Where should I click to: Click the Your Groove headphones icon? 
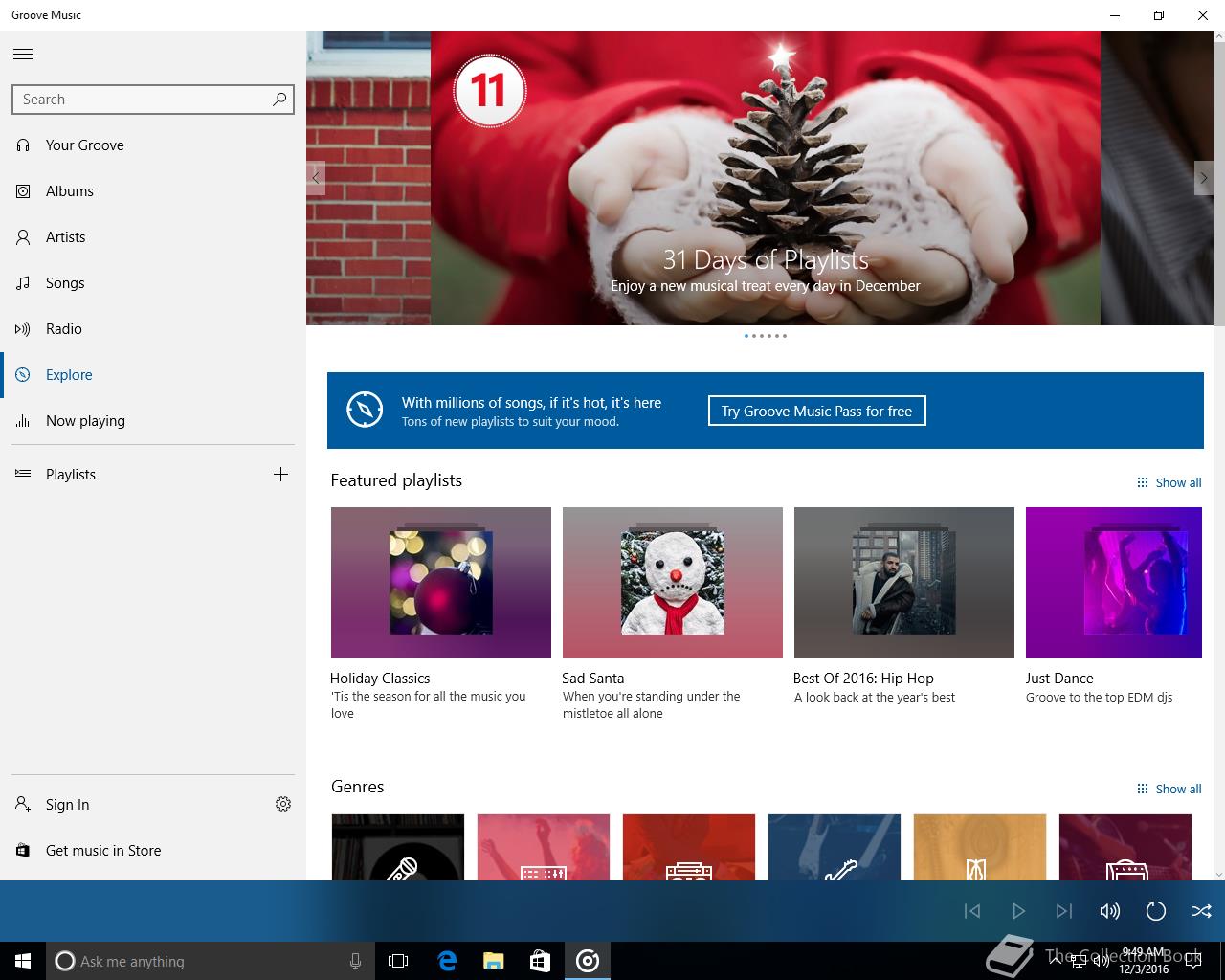(23, 145)
